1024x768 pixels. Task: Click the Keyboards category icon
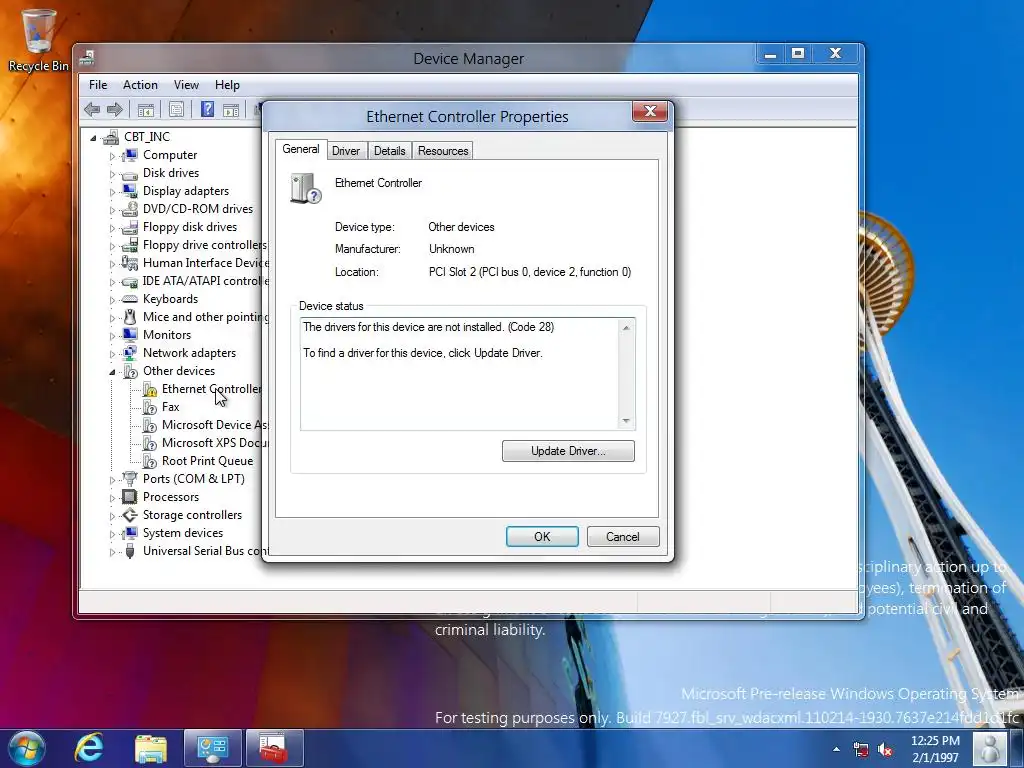tap(130, 299)
